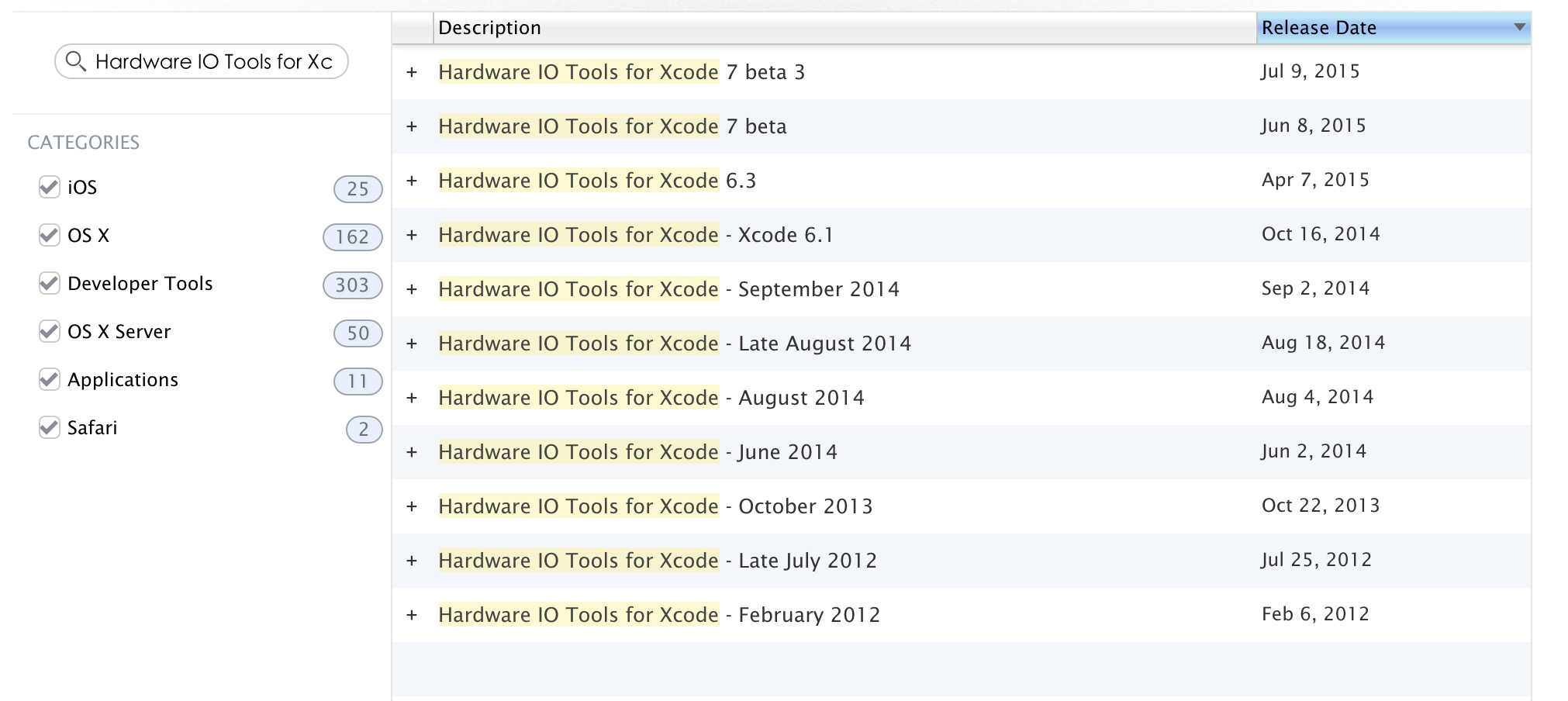
Task: Uncheck the iOS category checkbox
Action: 49,187
